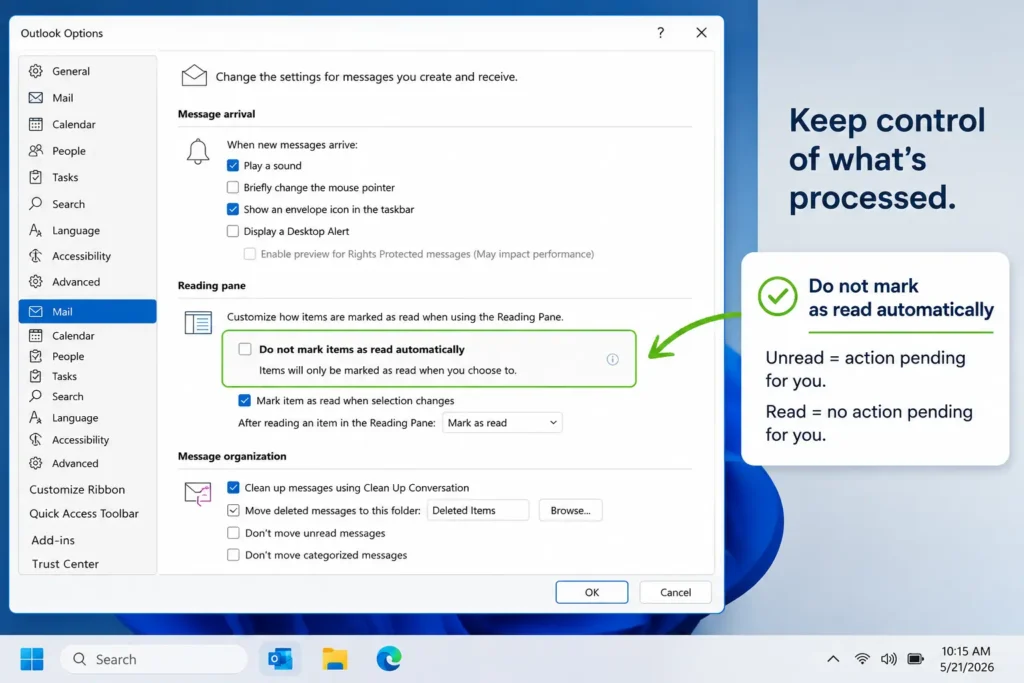Click the battery icon in system tray
The image size is (1024, 683).
916,659
